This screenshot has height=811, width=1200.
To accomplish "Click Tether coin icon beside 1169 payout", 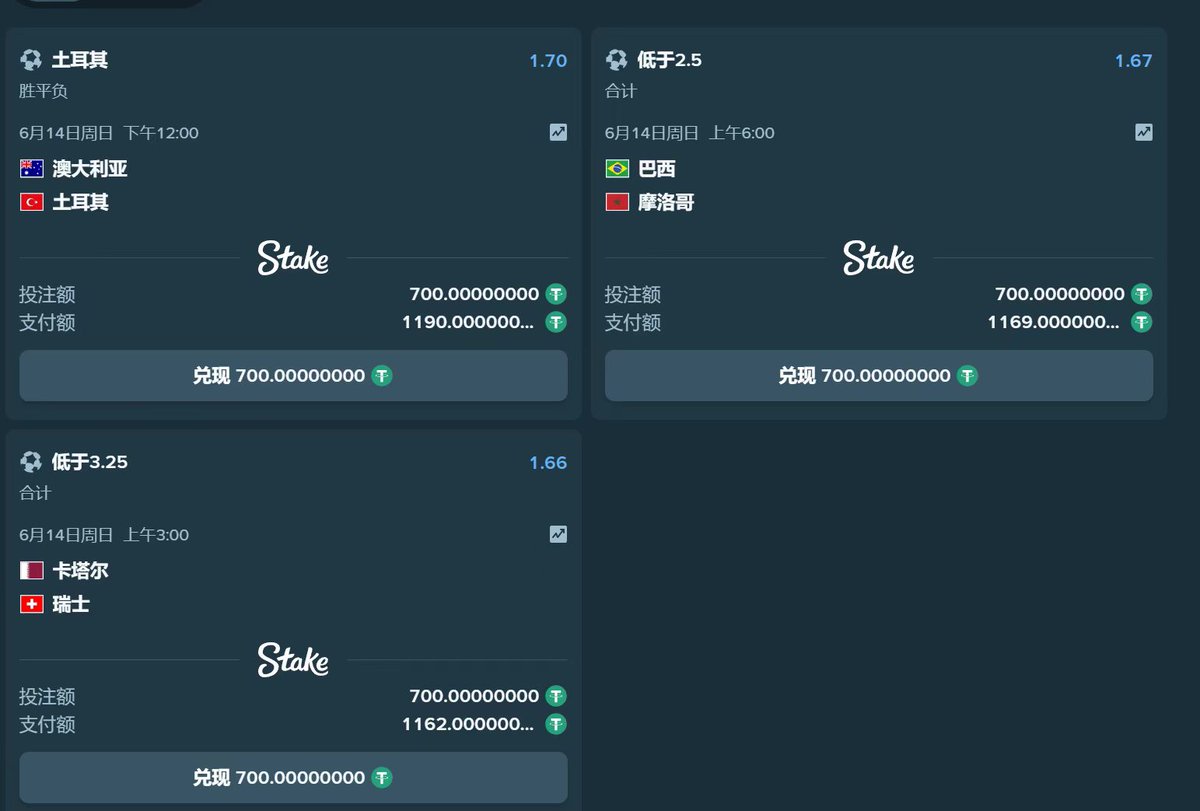I will [1141, 322].
